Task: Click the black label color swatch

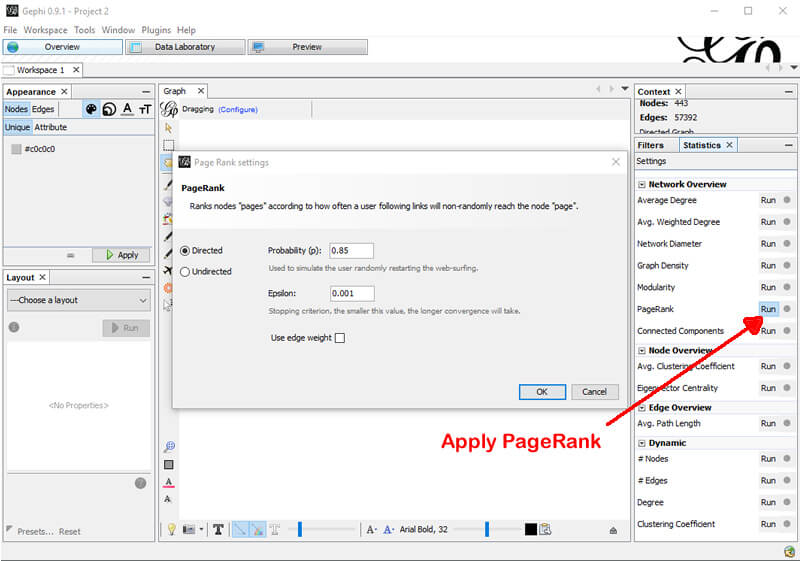Action: coord(531,529)
